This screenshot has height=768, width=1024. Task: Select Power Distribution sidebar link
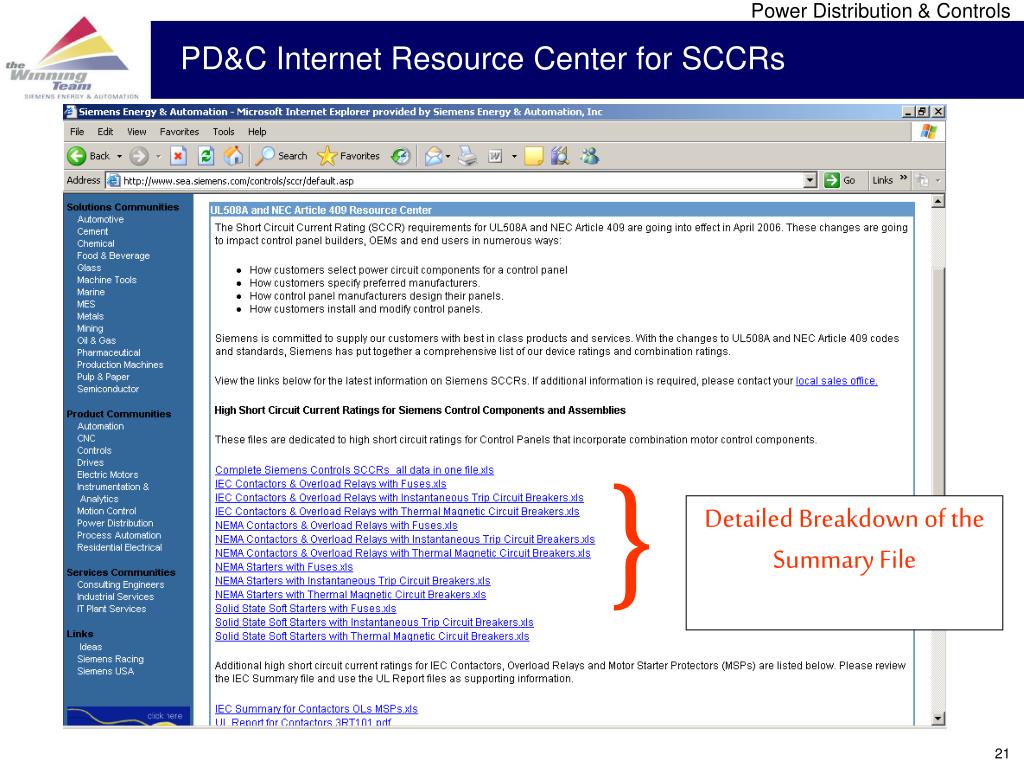pos(115,524)
